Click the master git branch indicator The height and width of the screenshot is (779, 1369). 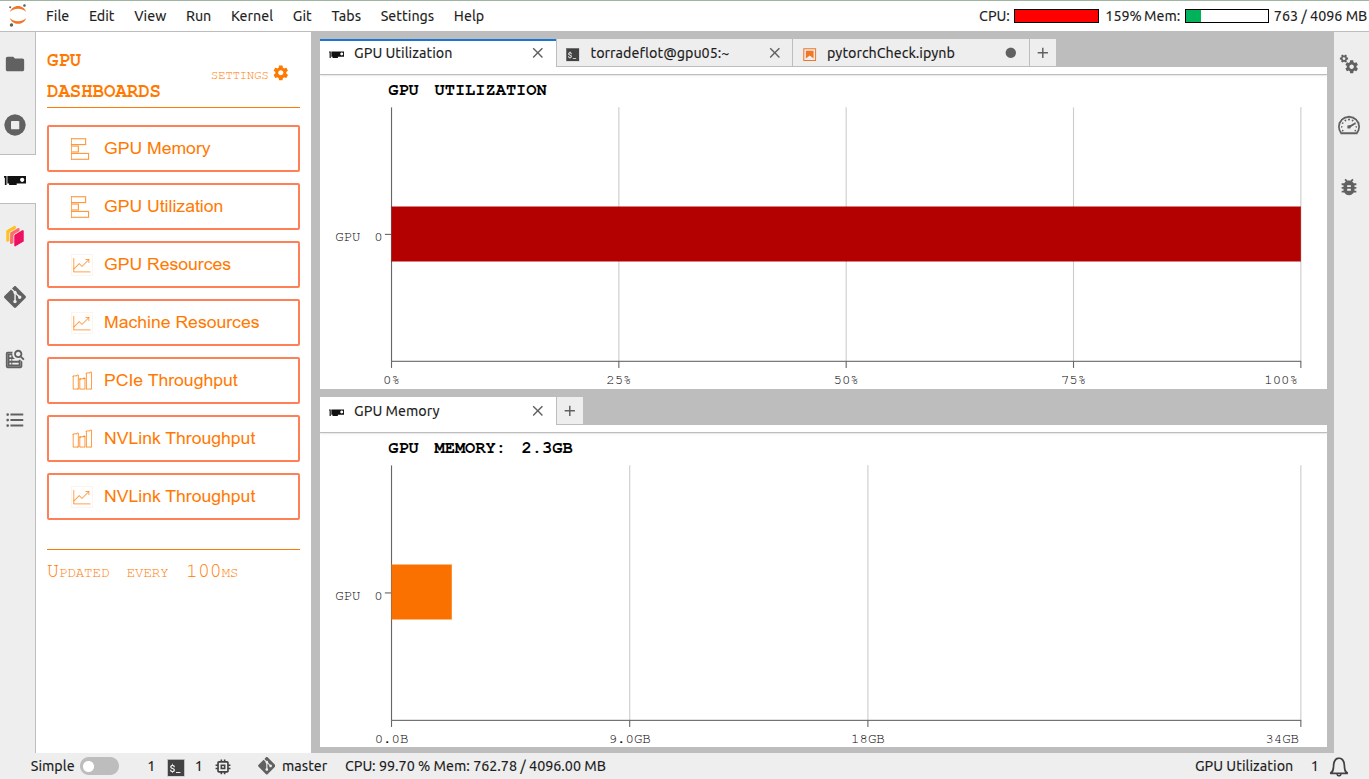click(293, 766)
